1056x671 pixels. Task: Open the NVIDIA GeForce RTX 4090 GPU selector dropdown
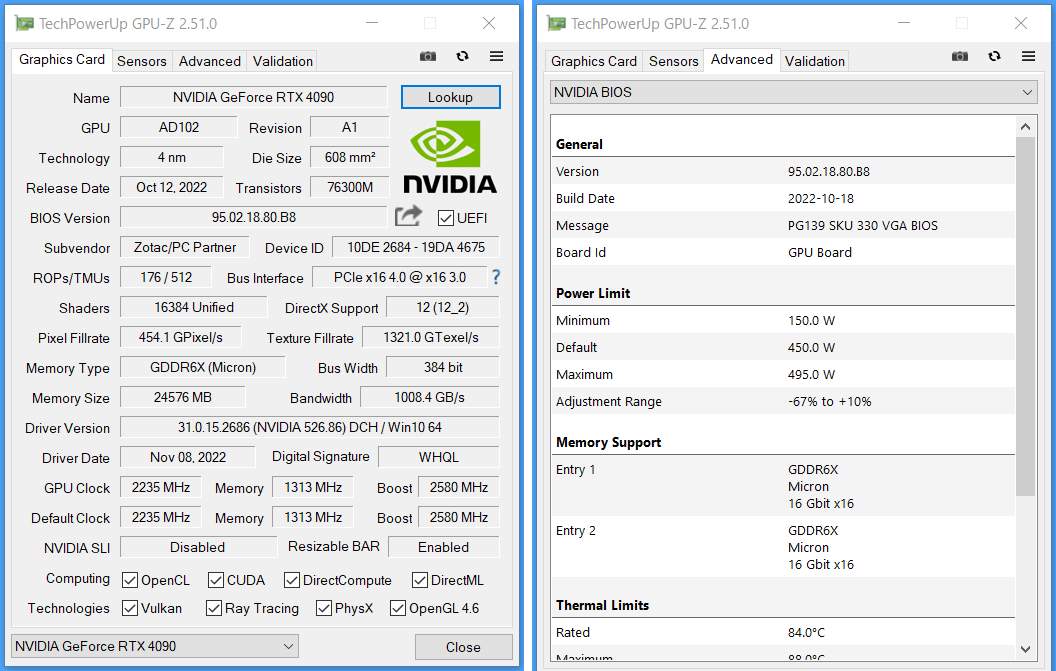pyautogui.click(x=155, y=646)
